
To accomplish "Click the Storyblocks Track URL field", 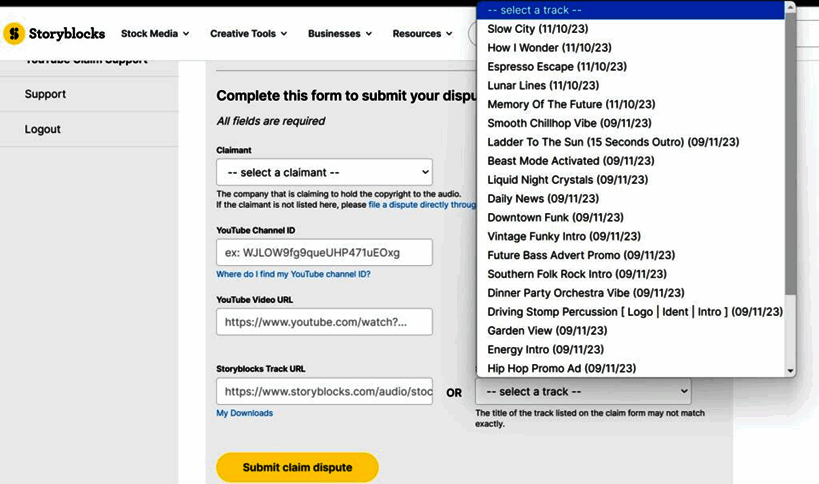I will (324, 392).
